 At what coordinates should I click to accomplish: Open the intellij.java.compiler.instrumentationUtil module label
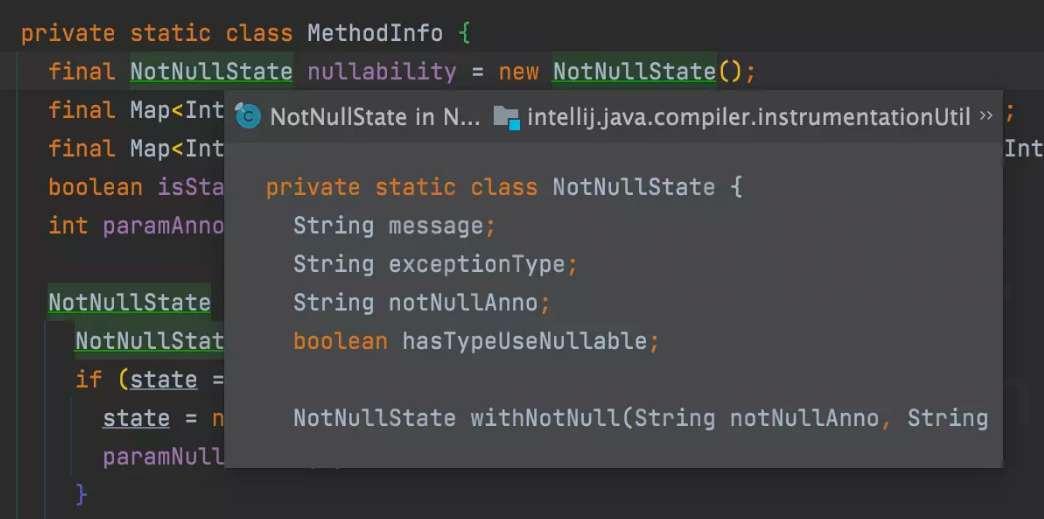[x=747, y=117]
